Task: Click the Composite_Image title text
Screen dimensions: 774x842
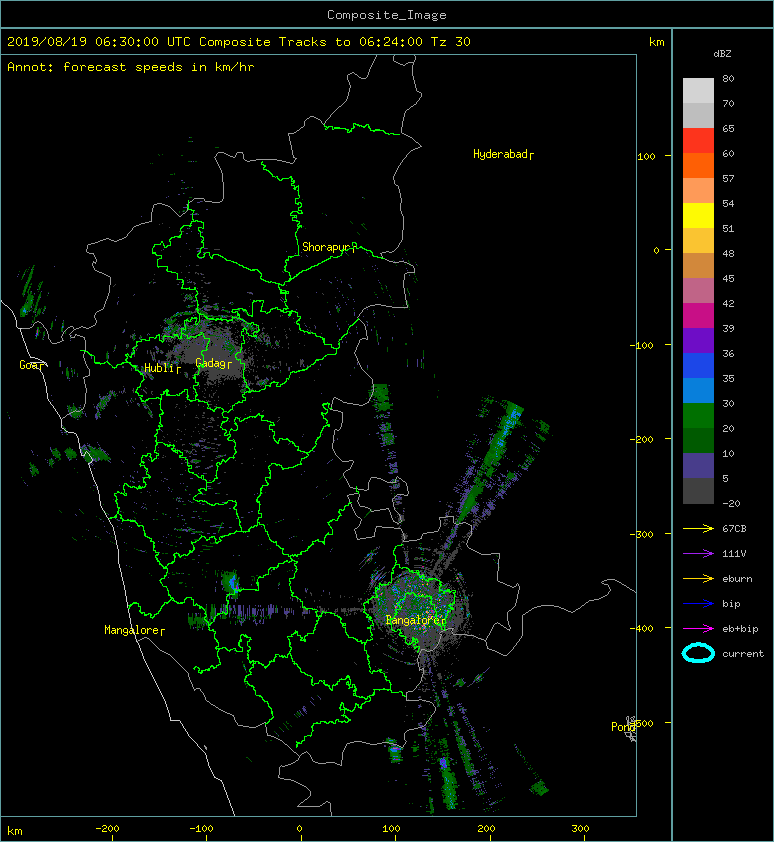Action: [387, 15]
